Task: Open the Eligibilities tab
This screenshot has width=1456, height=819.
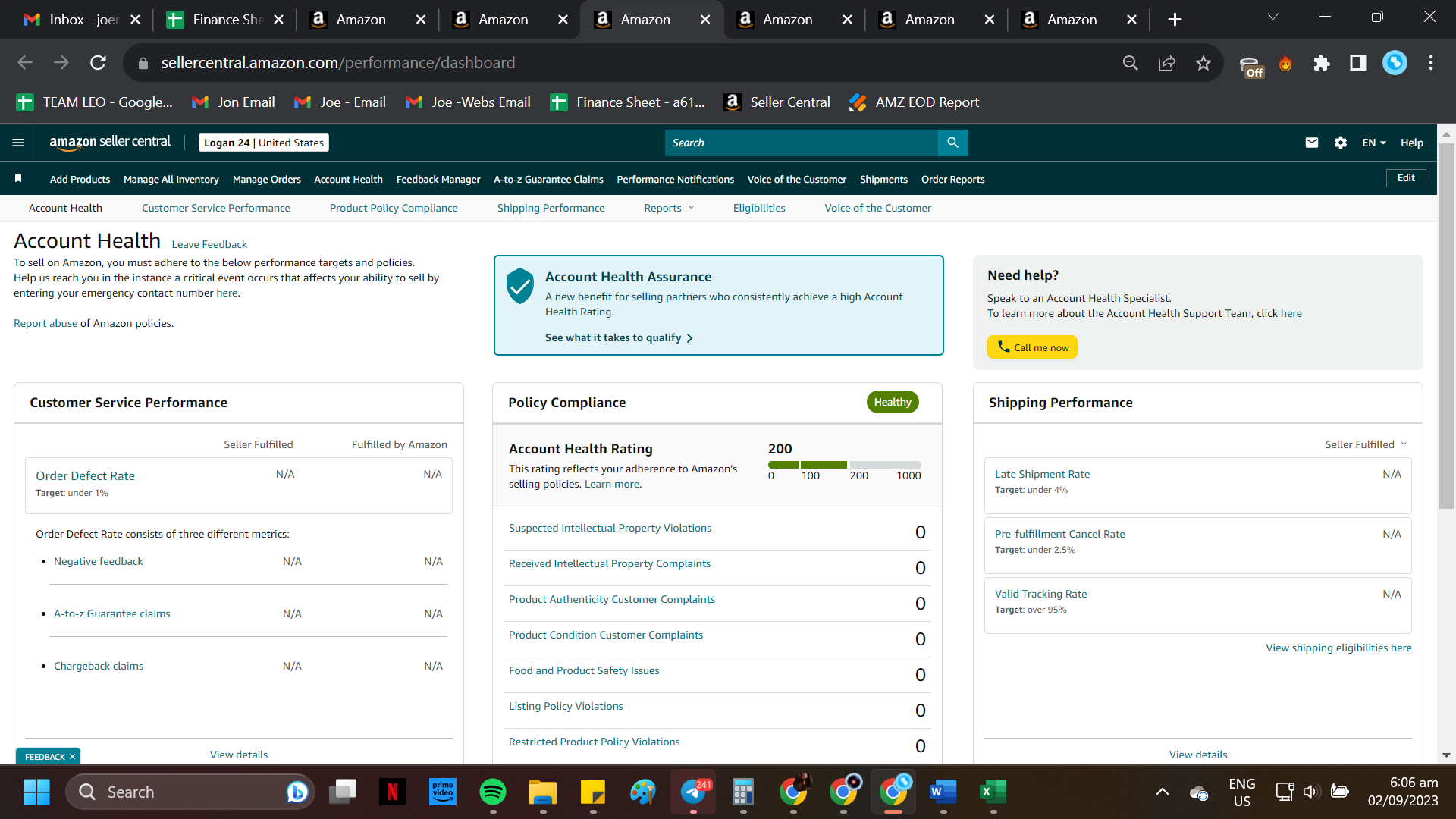Action: click(x=759, y=208)
